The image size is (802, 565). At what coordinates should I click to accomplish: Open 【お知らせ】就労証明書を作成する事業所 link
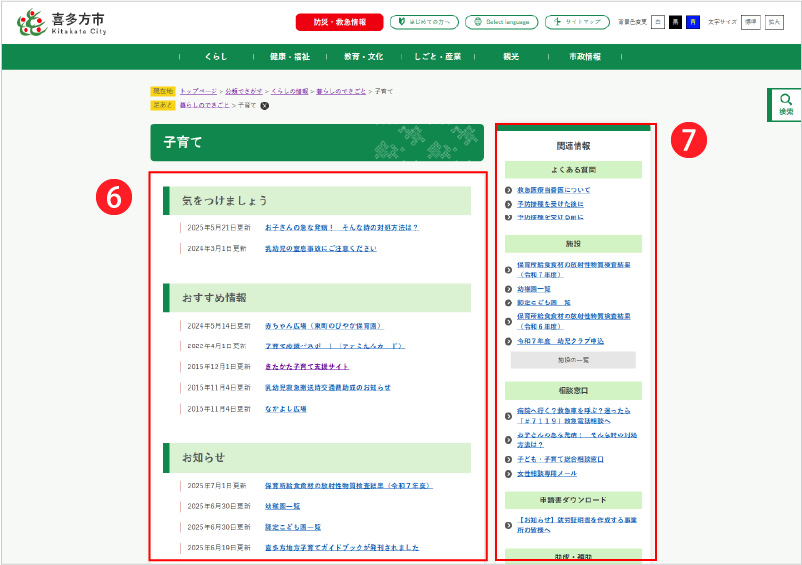coord(577,525)
